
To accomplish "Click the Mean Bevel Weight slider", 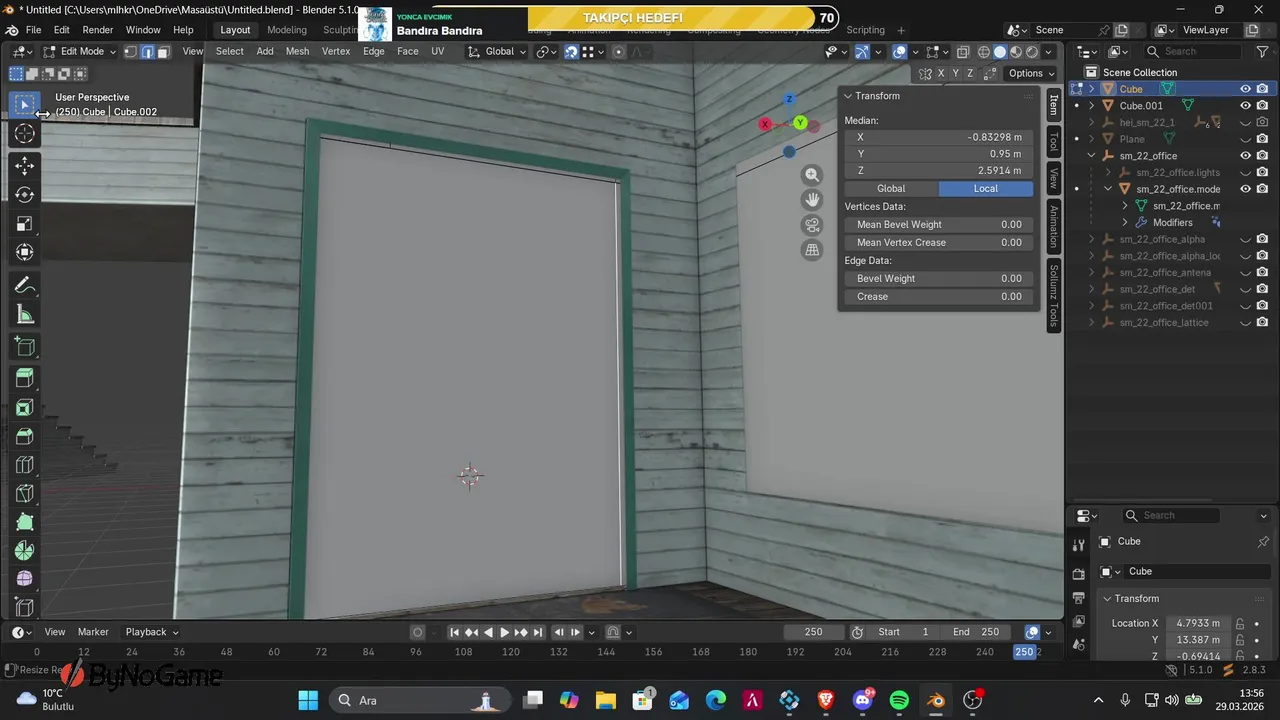I will (938, 225).
